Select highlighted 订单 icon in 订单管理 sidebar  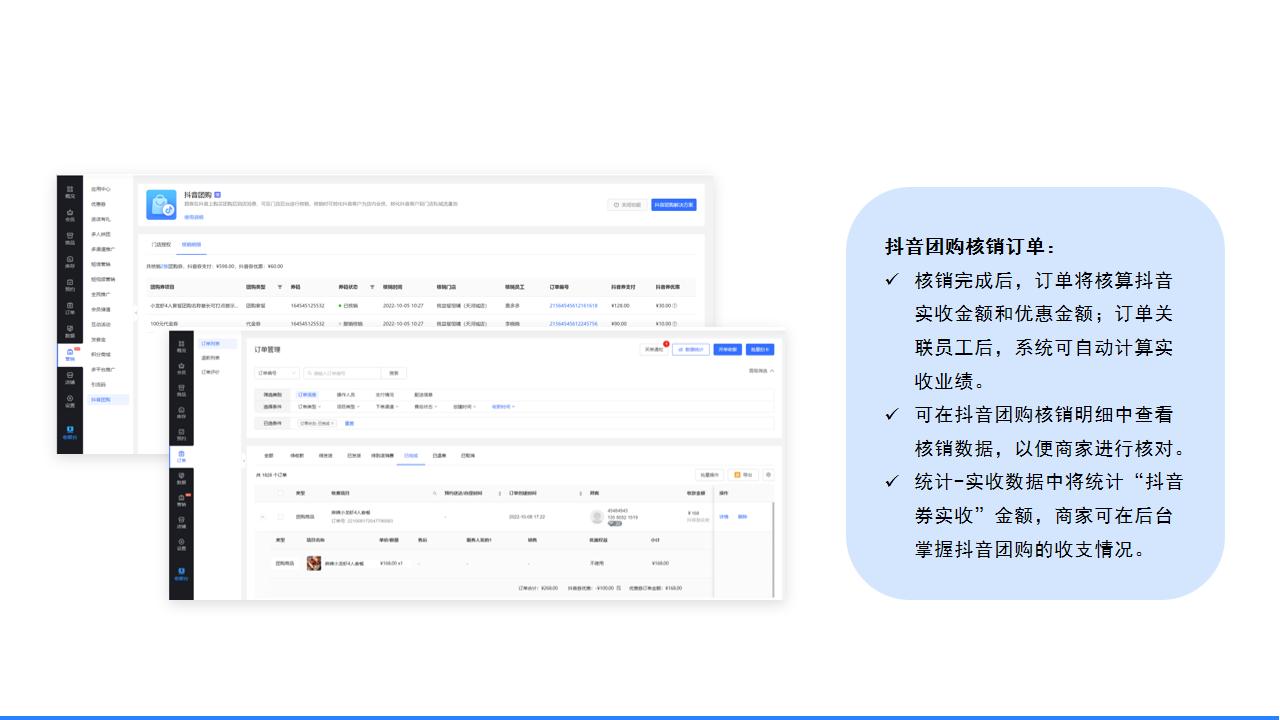[x=181, y=457]
